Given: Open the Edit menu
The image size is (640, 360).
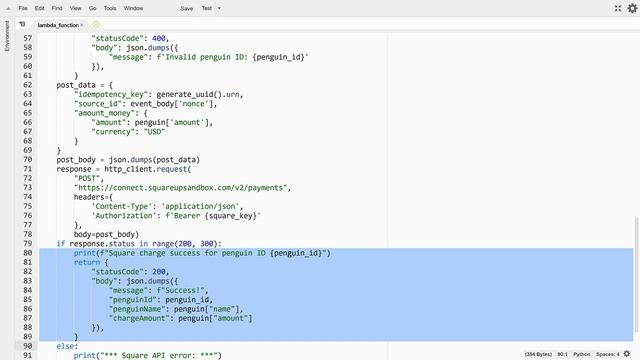Looking at the screenshot, I should coord(40,8).
